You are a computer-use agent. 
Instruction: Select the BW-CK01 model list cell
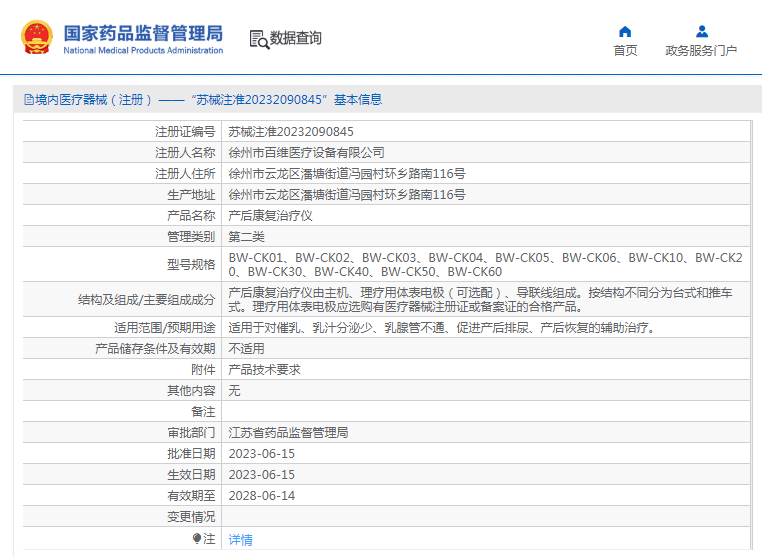click(485, 264)
